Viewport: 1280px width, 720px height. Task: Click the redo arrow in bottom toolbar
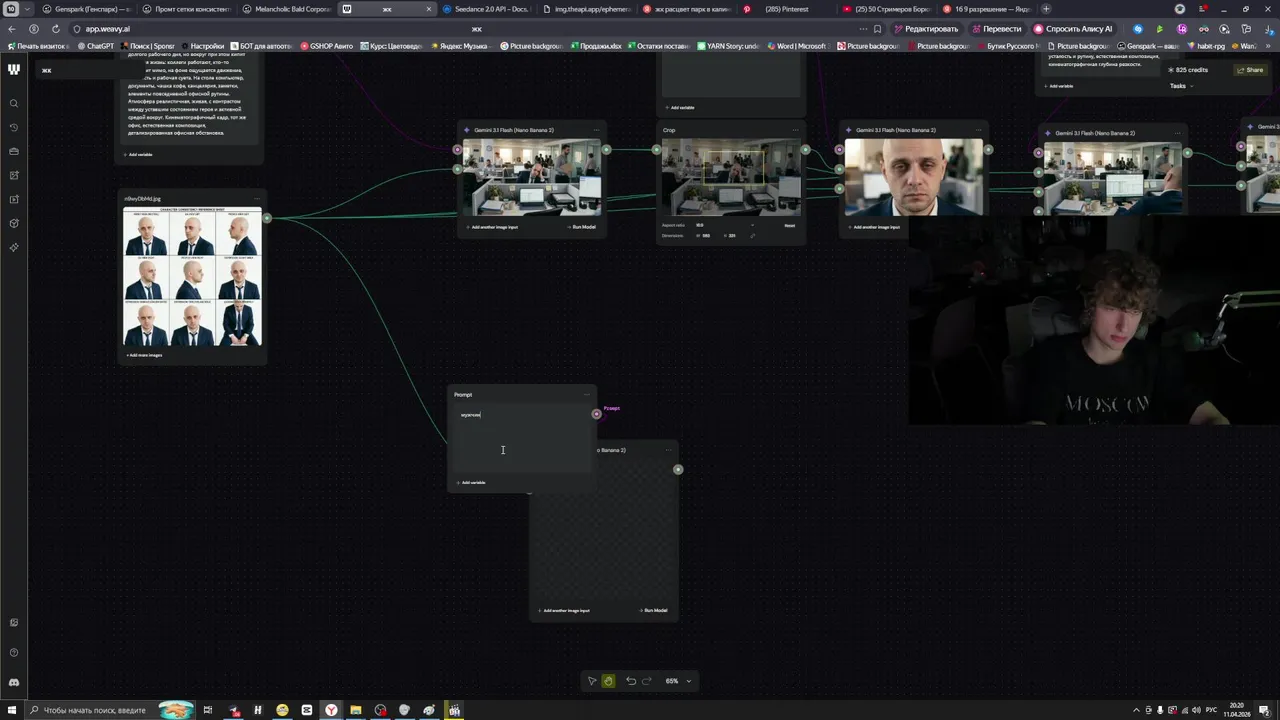pyautogui.click(x=647, y=681)
